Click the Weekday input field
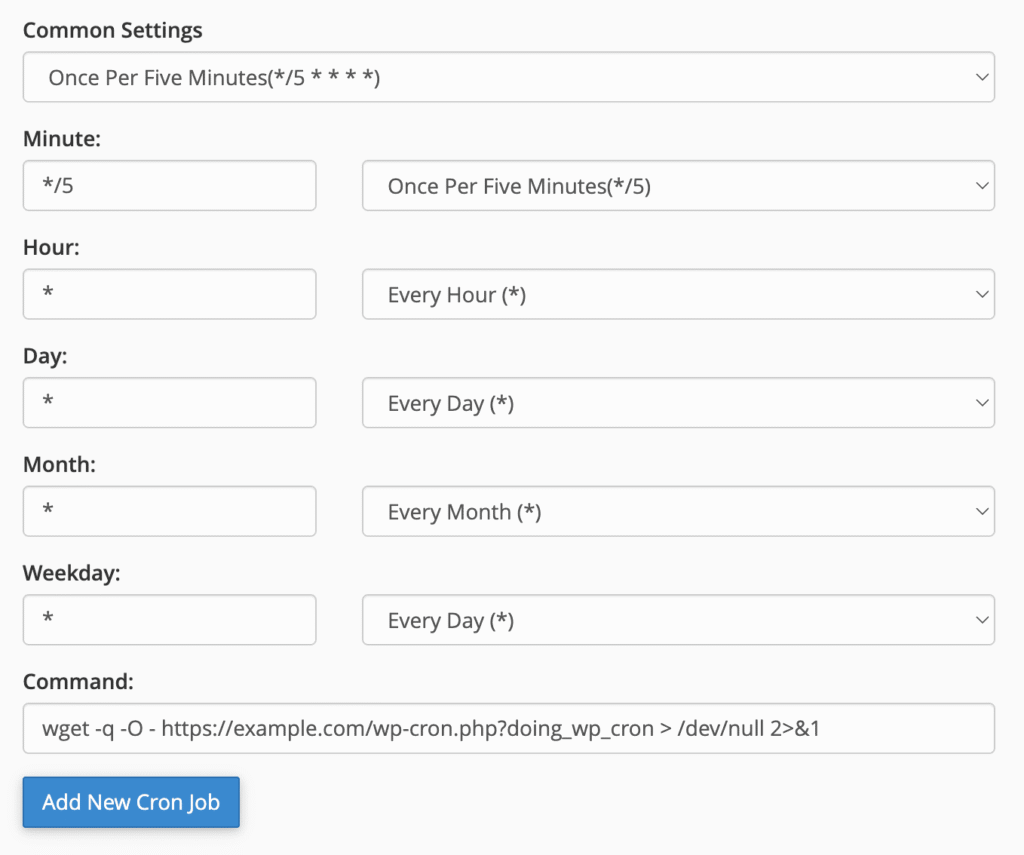The image size is (1024, 855). pyautogui.click(x=169, y=620)
